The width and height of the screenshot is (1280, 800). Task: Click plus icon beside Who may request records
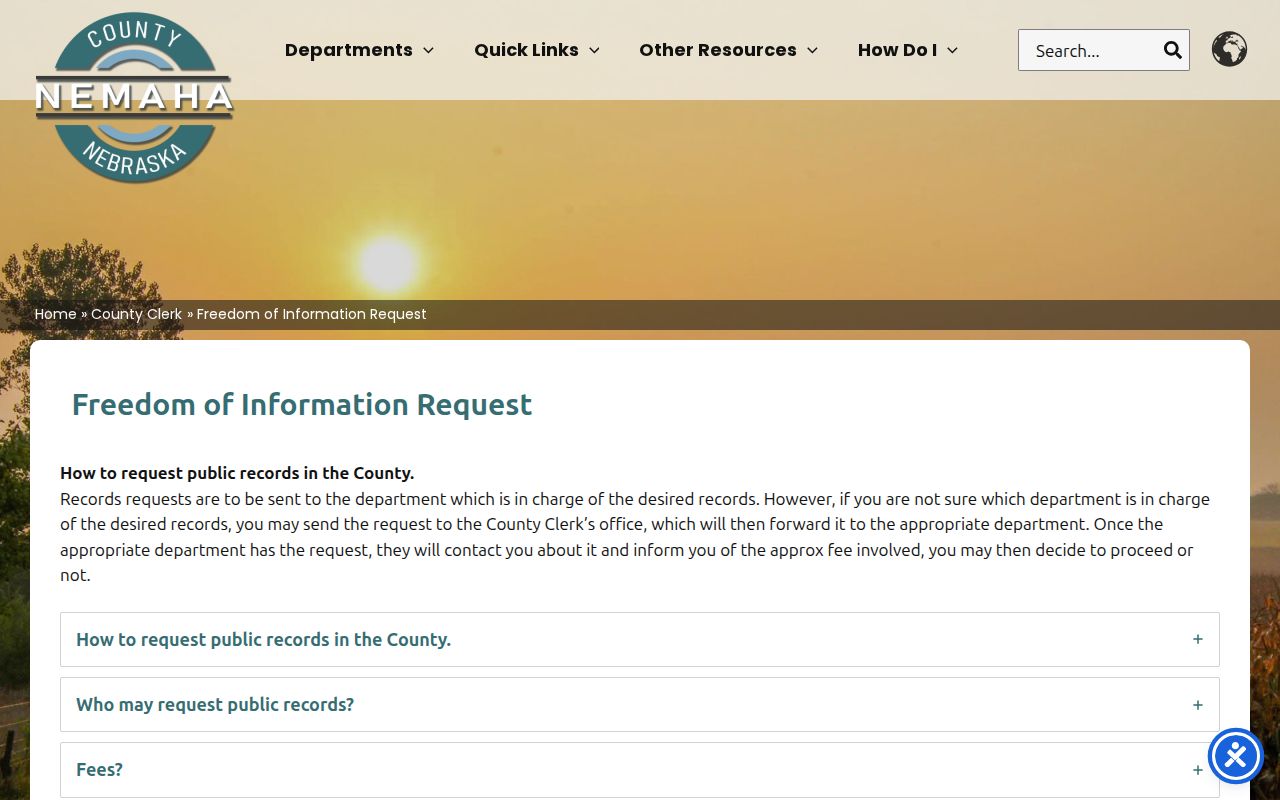(x=1197, y=705)
